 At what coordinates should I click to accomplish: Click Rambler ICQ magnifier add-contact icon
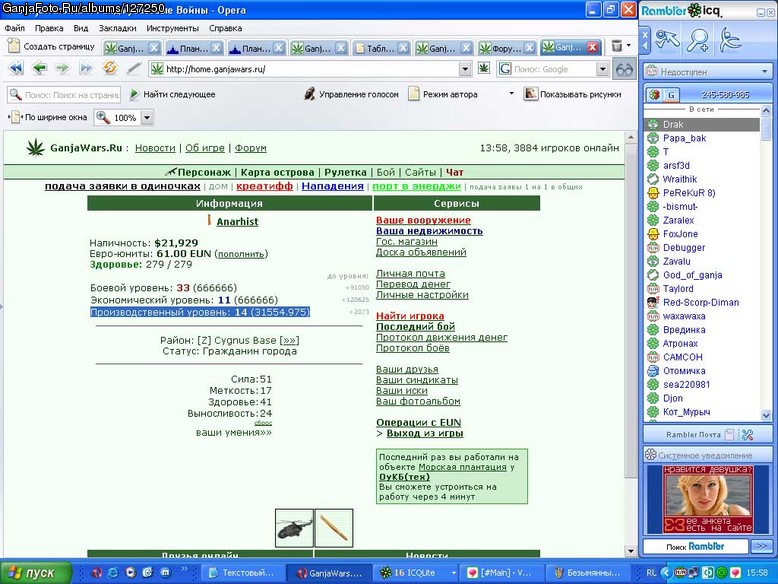pyautogui.click(x=697, y=41)
